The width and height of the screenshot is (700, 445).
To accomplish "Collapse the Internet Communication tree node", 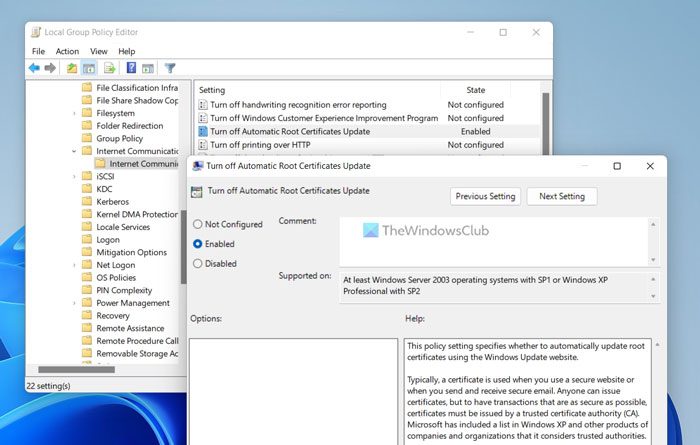I will (74, 151).
